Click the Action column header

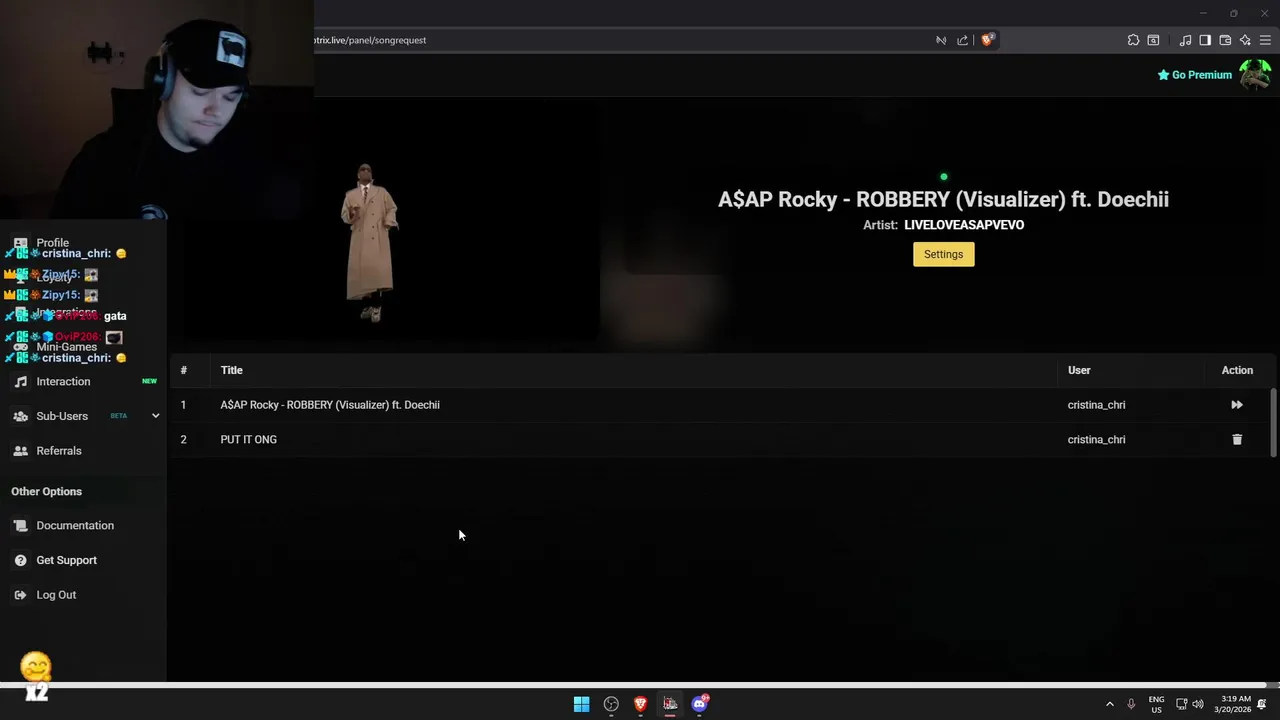[x=1237, y=370]
